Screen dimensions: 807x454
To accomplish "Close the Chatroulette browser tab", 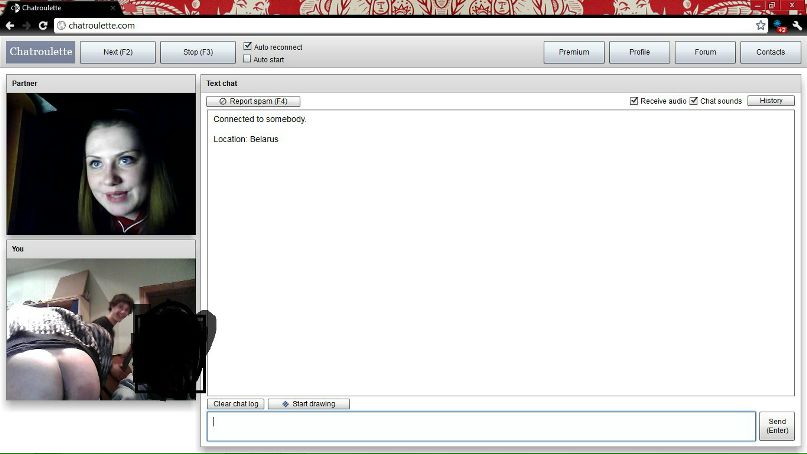I will 113,8.
